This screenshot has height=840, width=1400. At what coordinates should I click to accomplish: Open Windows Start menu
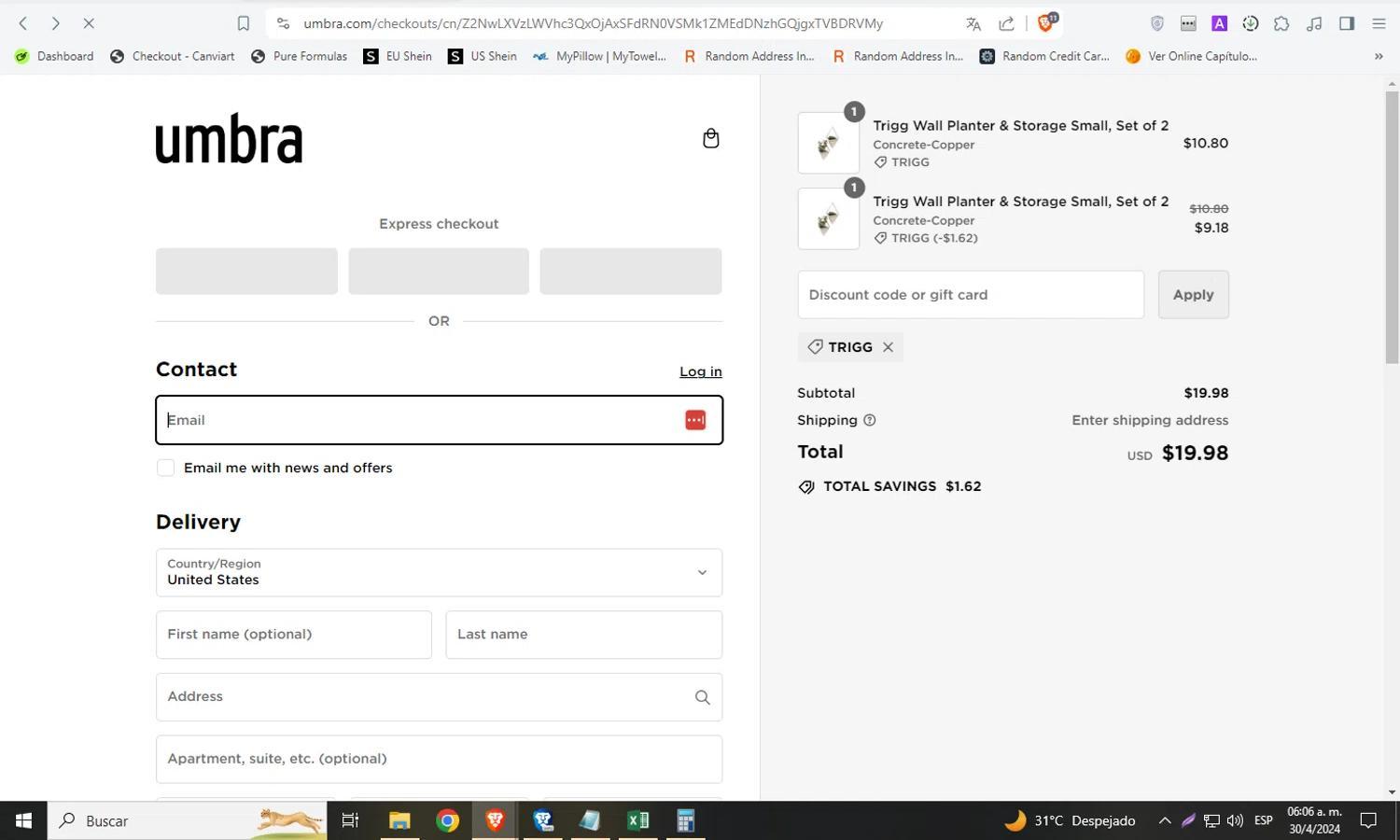click(x=23, y=820)
